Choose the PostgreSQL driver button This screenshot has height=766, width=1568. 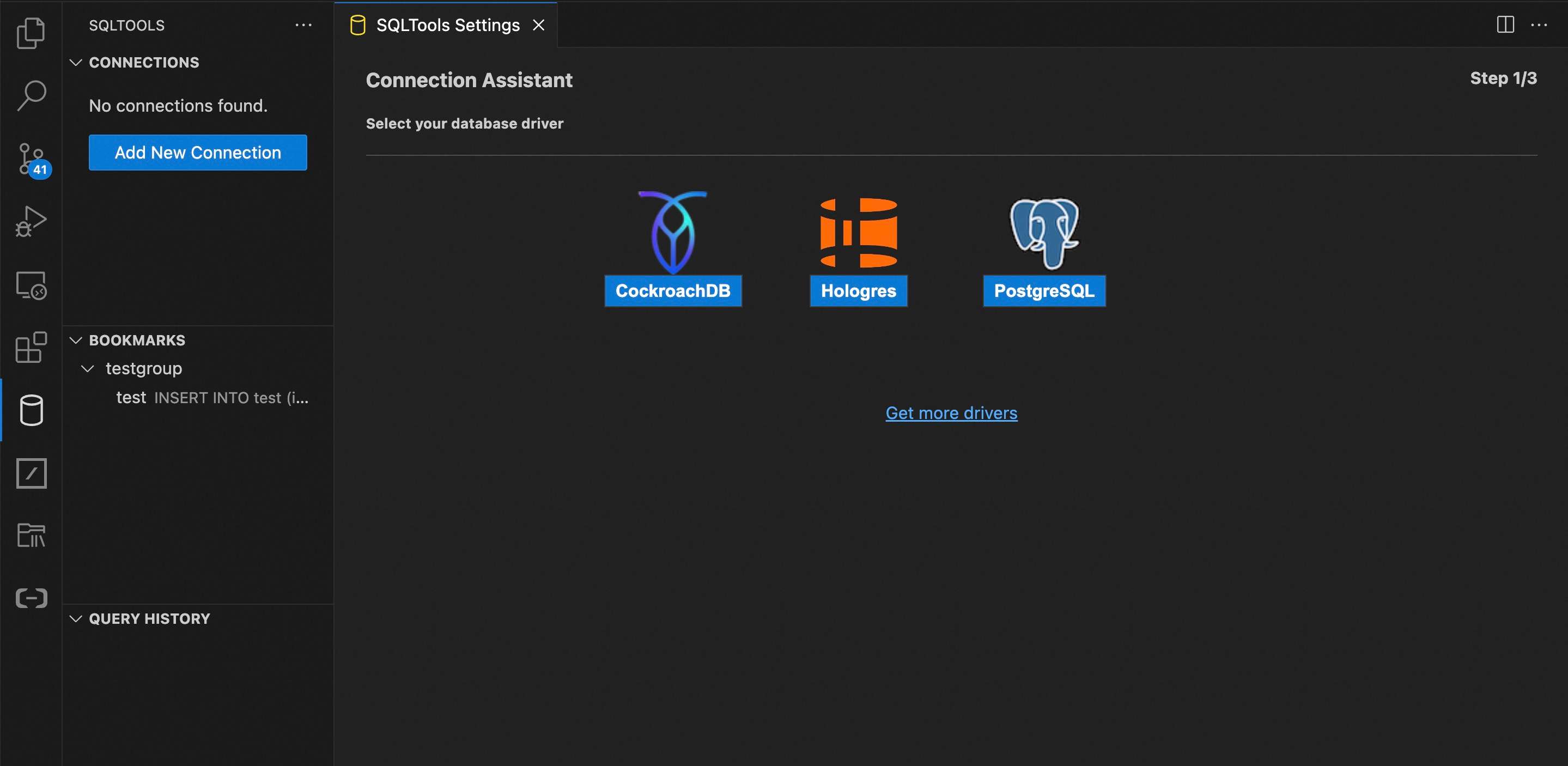pos(1044,290)
